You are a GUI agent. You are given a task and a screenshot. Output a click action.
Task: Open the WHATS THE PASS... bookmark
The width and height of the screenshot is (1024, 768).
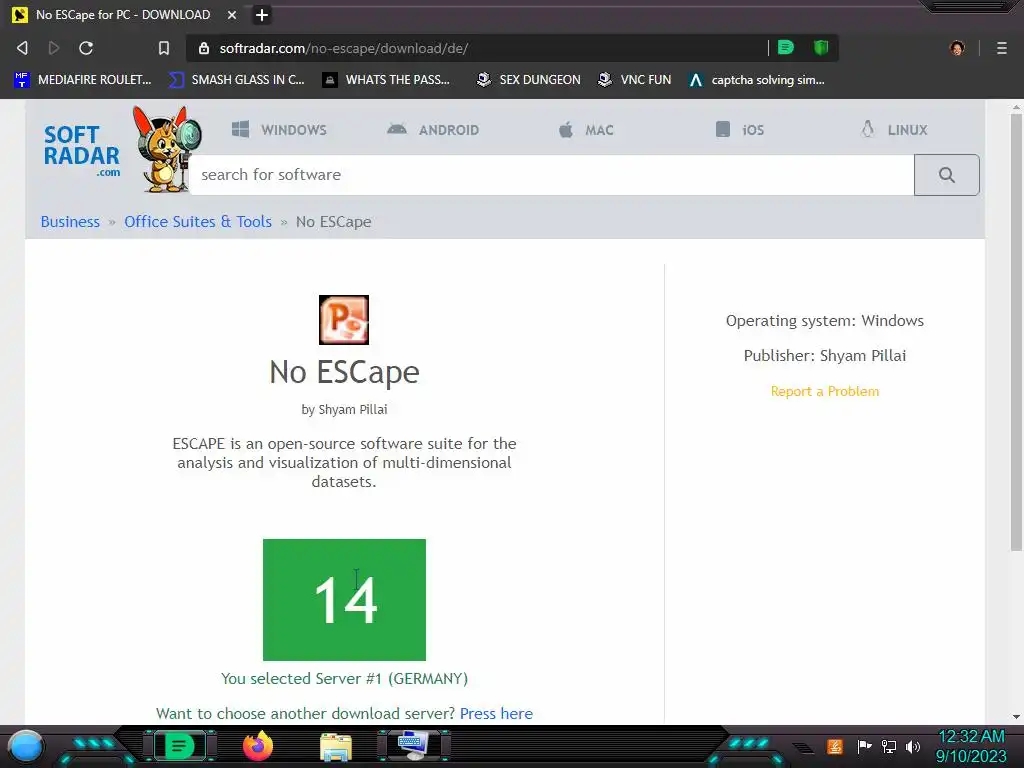click(x=386, y=80)
